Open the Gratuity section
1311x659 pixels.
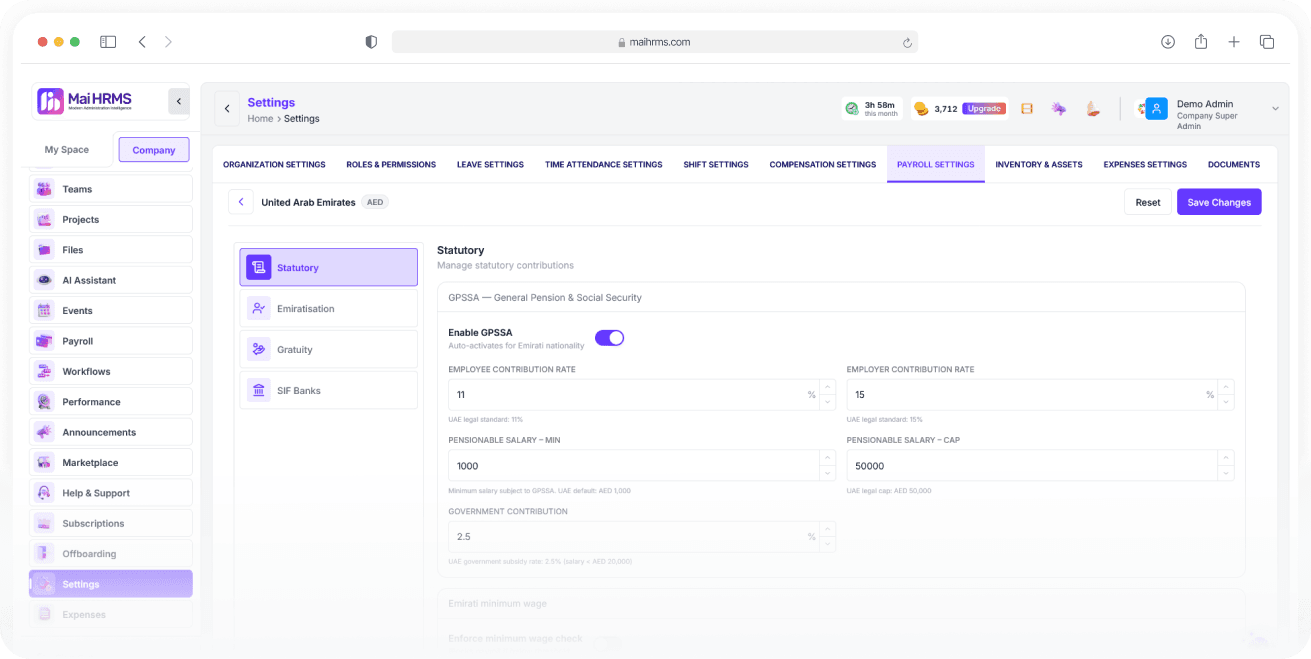pyautogui.click(x=329, y=349)
